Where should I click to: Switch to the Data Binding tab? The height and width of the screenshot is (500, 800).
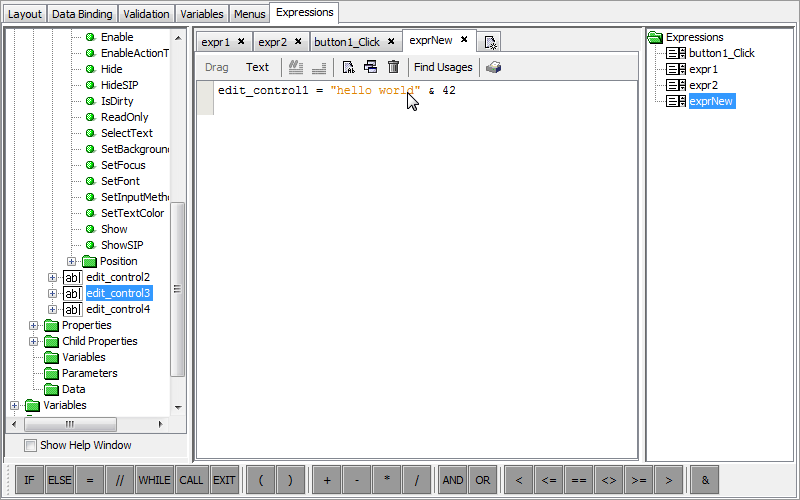[83, 14]
